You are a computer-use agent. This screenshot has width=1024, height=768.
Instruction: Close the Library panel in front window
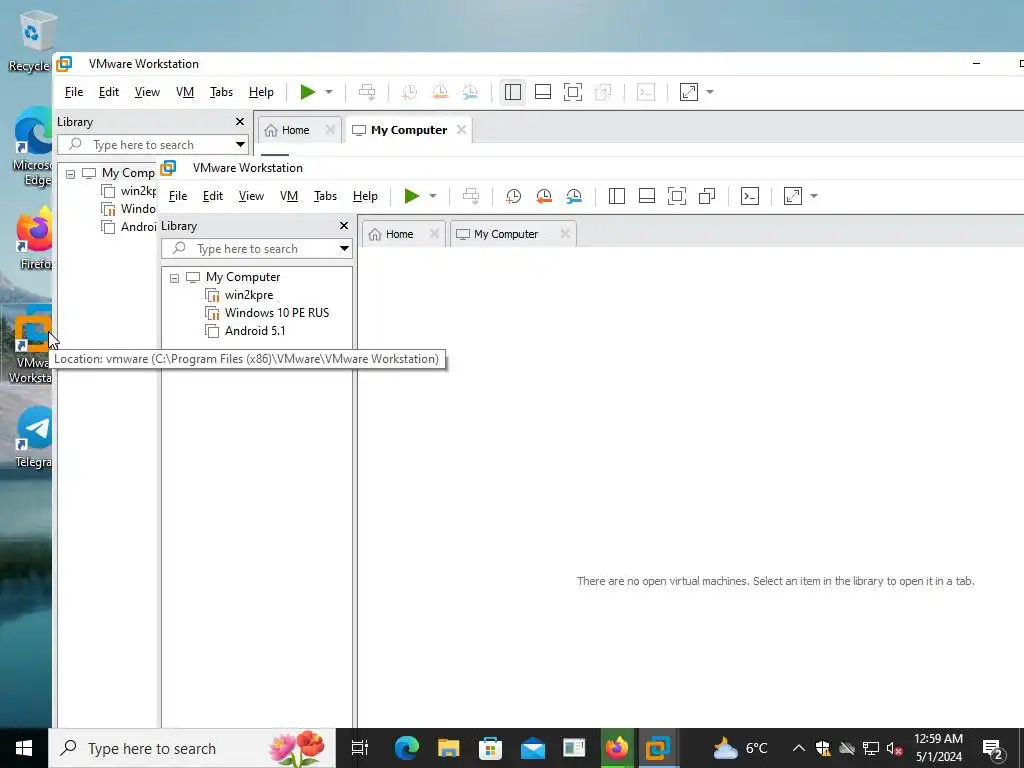tap(344, 225)
